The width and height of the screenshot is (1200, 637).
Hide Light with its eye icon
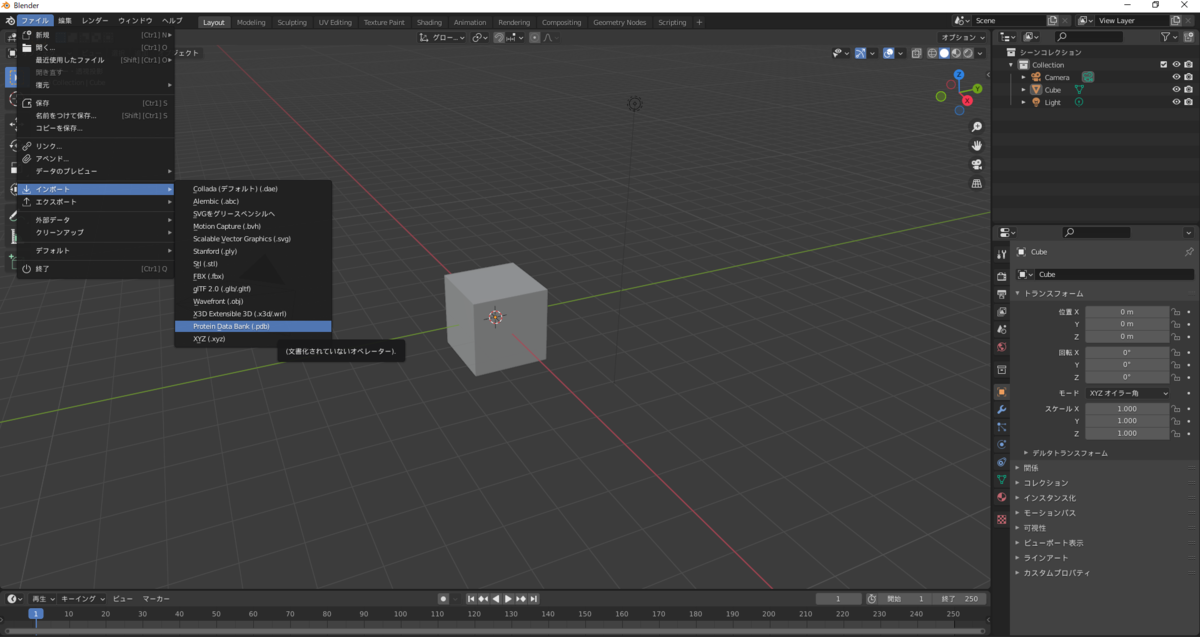tap(1176, 102)
